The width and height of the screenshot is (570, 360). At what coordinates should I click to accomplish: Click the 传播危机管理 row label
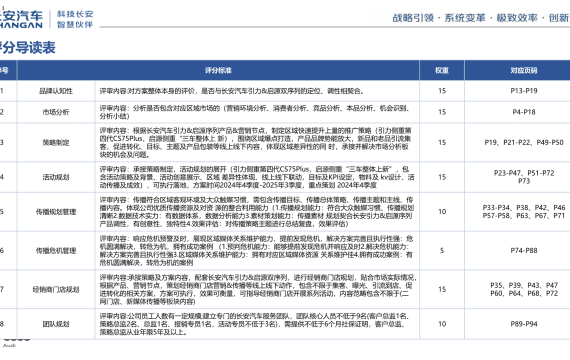click(x=56, y=251)
